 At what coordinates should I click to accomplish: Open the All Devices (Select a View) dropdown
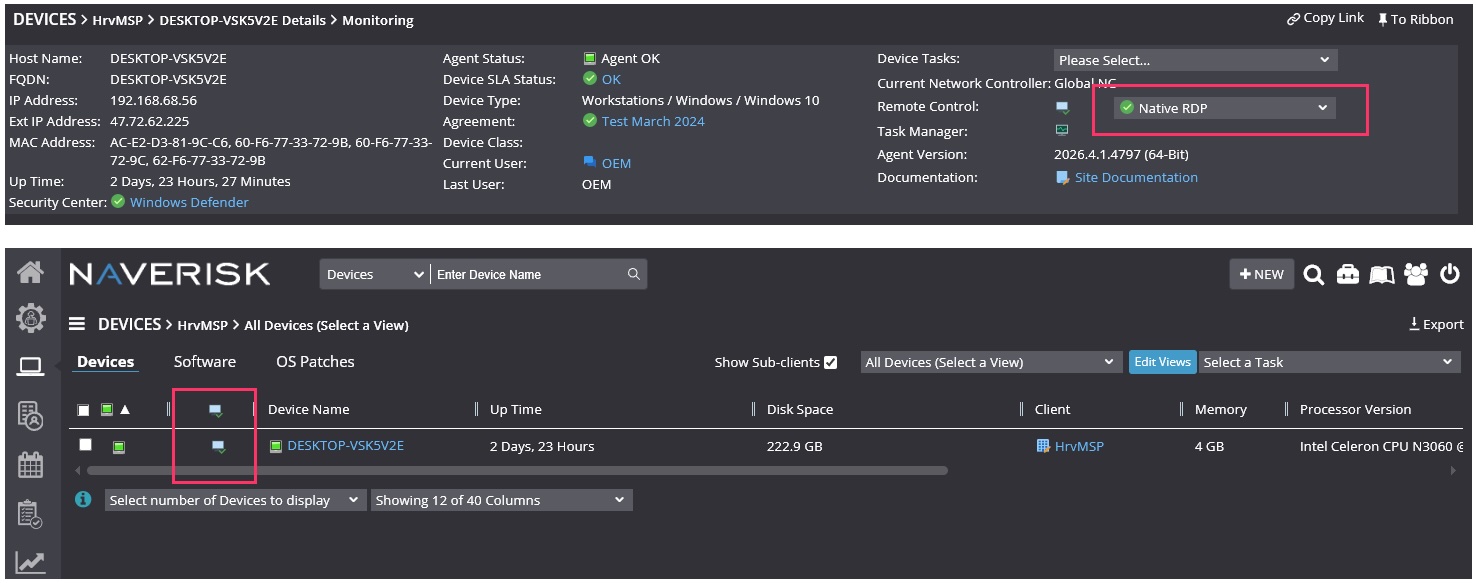(991, 362)
